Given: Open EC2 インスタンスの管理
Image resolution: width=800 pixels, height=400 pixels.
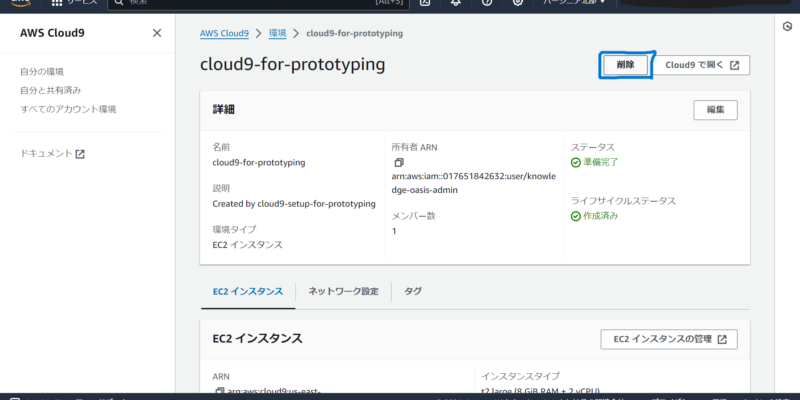Looking at the screenshot, I should point(668,339).
